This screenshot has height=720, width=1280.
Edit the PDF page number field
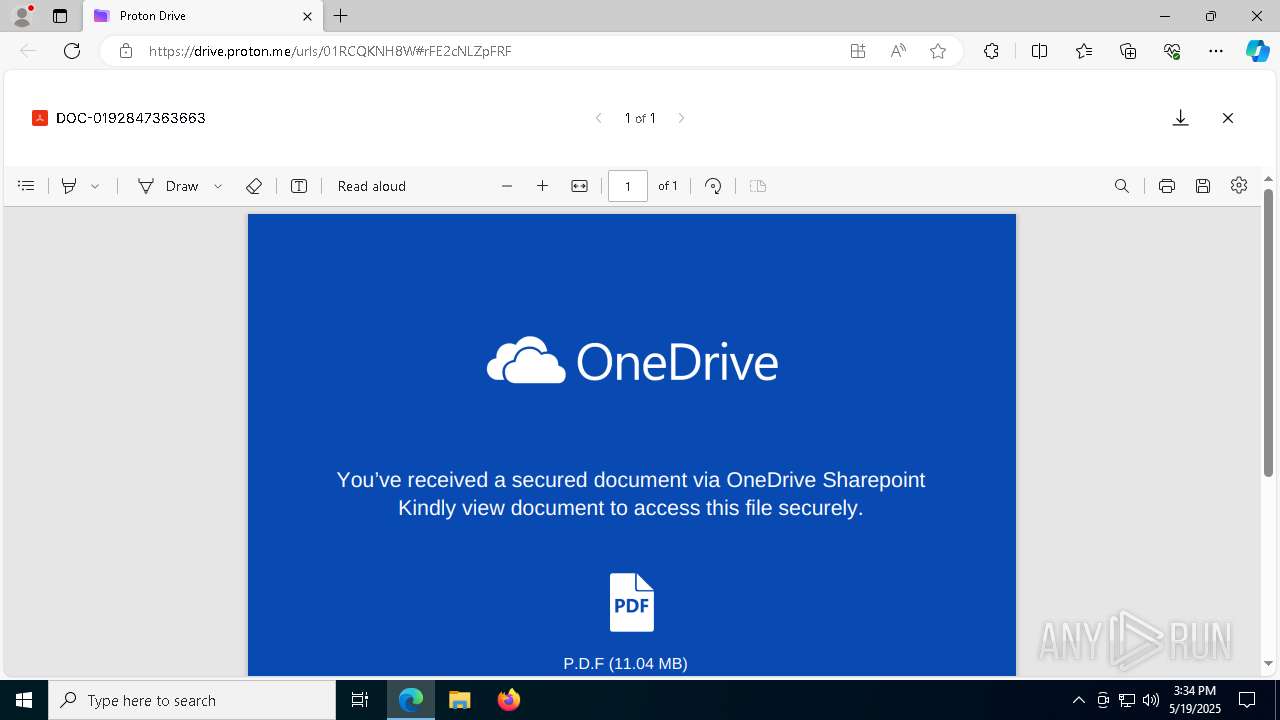tap(628, 186)
